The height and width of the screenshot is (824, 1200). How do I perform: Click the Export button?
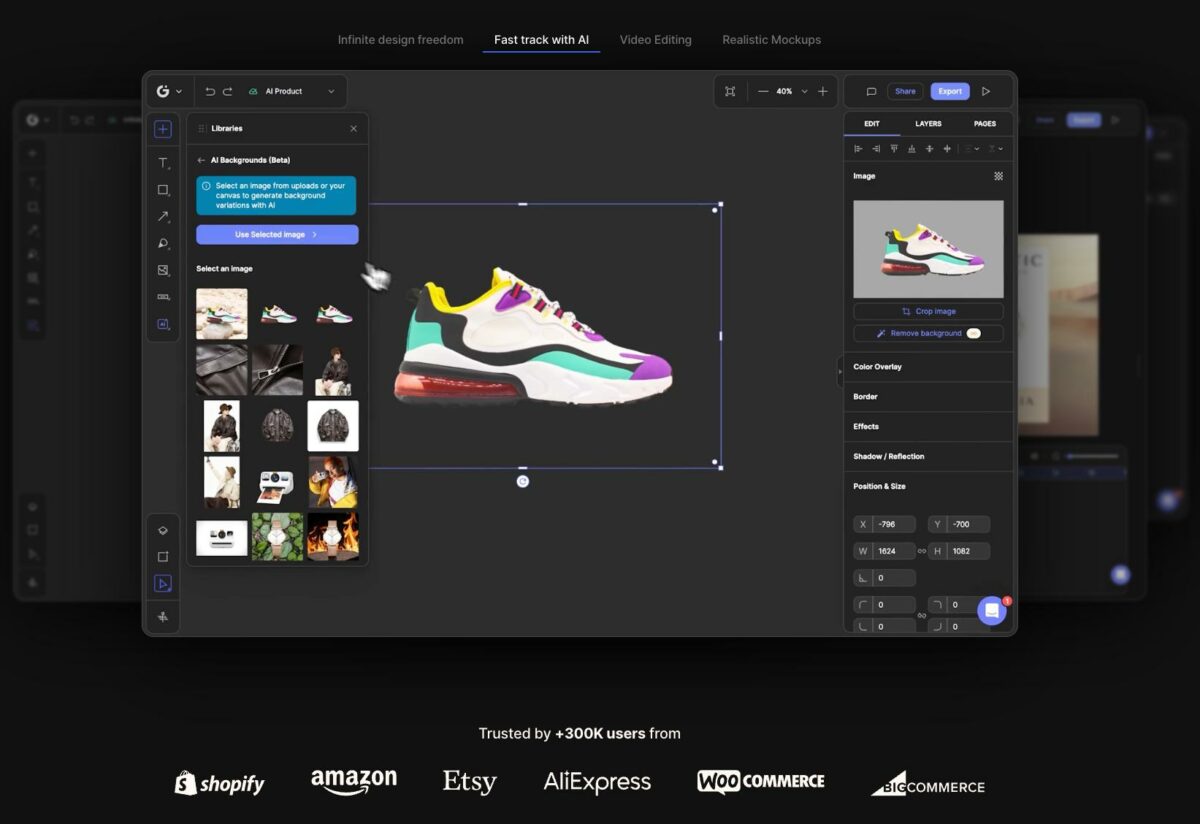click(x=949, y=91)
